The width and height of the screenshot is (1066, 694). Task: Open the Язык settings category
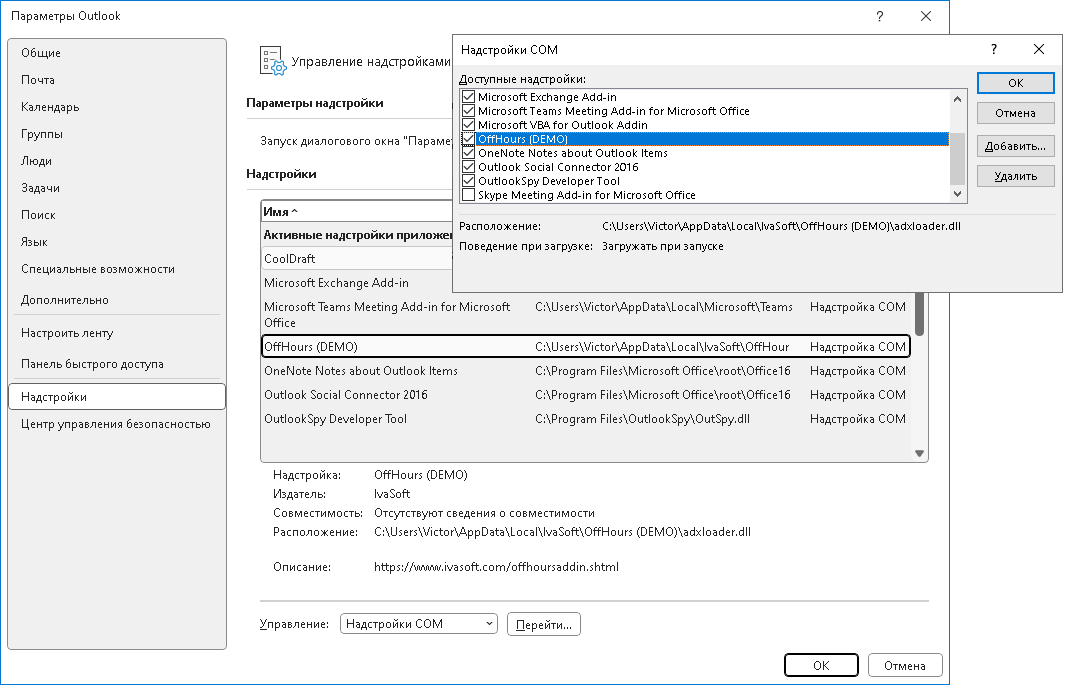(x=117, y=242)
